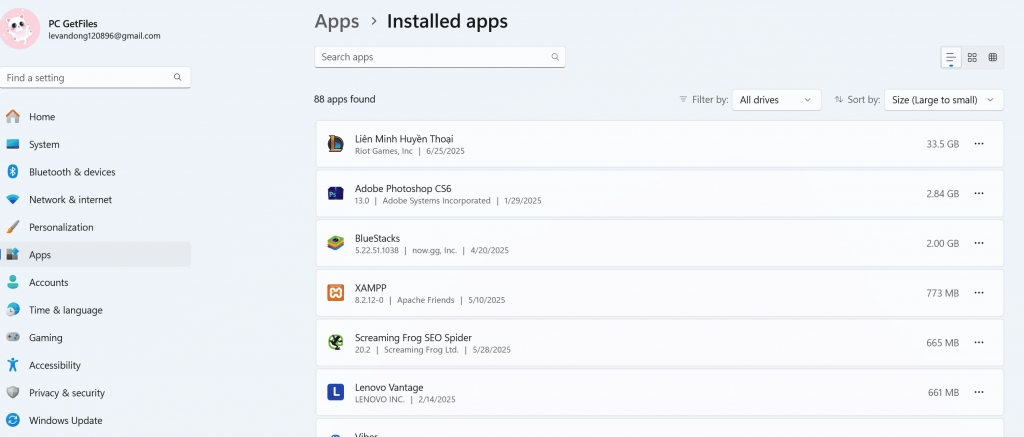Click the Windows Update refresh icon
Image resolution: width=1024 pixels, height=437 pixels.
point(12,421)
